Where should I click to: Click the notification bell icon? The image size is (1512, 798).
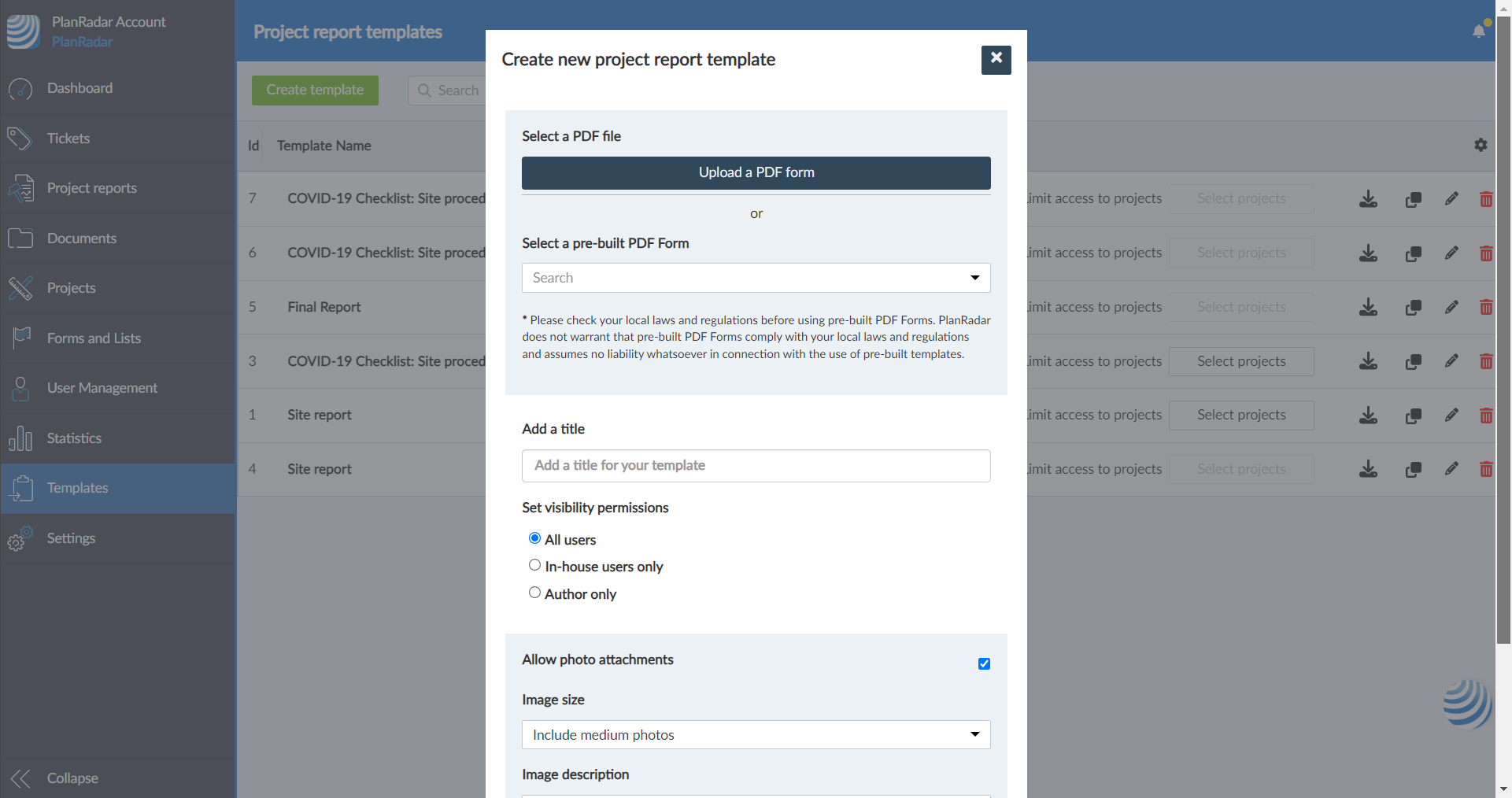(1479, 31)
